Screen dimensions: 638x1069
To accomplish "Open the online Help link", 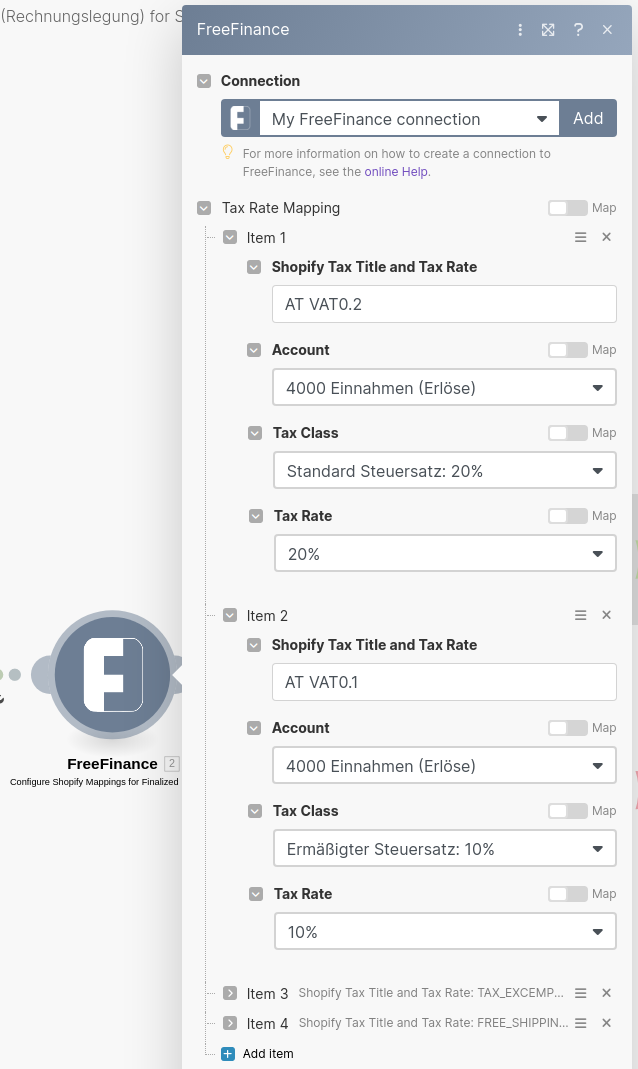I will (396, 172).
